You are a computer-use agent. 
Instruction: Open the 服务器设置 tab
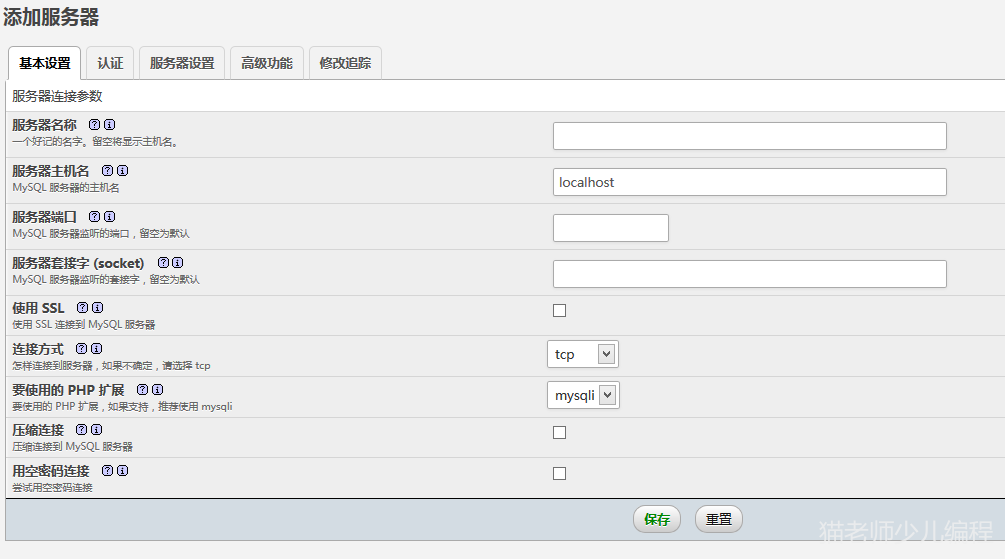(x=182, y=63)
